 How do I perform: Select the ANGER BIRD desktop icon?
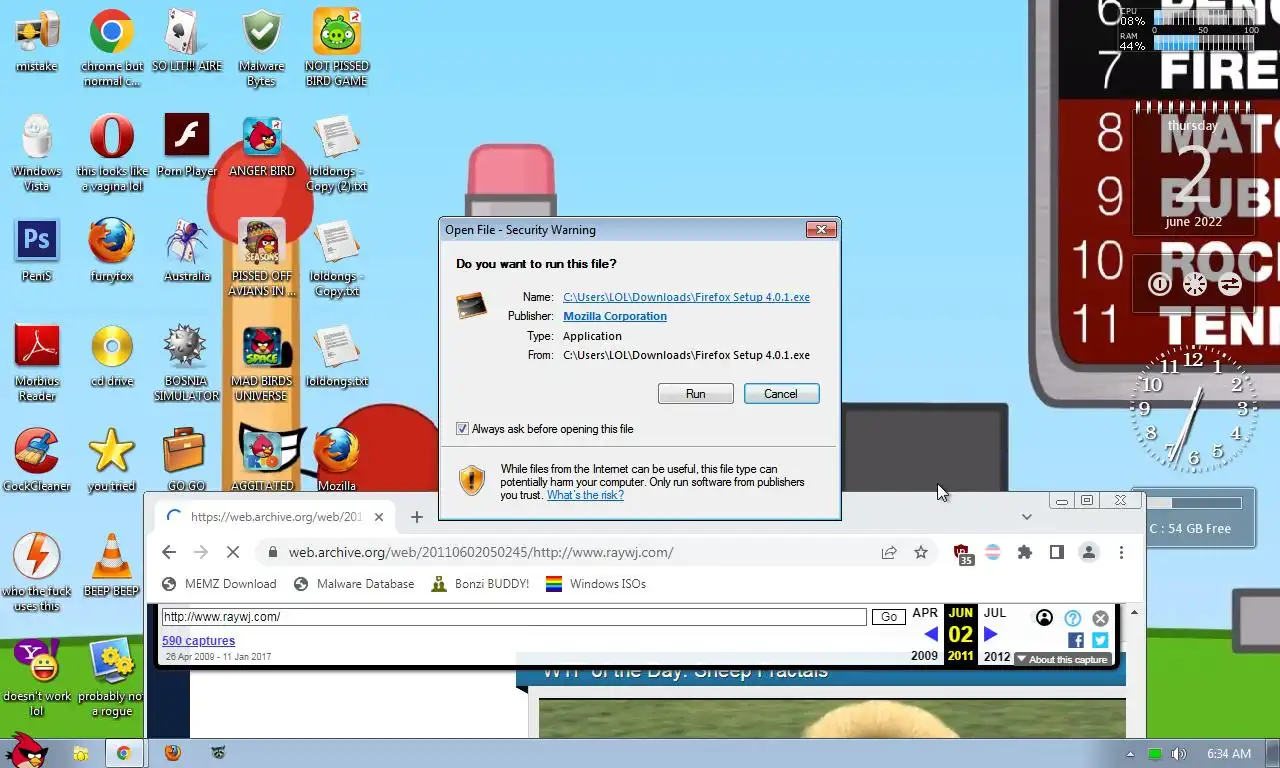point(262,146)
